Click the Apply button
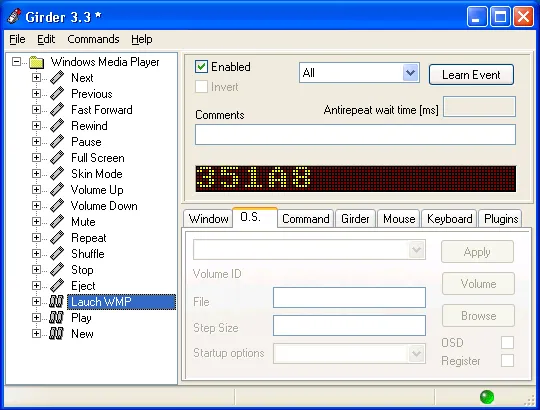 [477, 252]
